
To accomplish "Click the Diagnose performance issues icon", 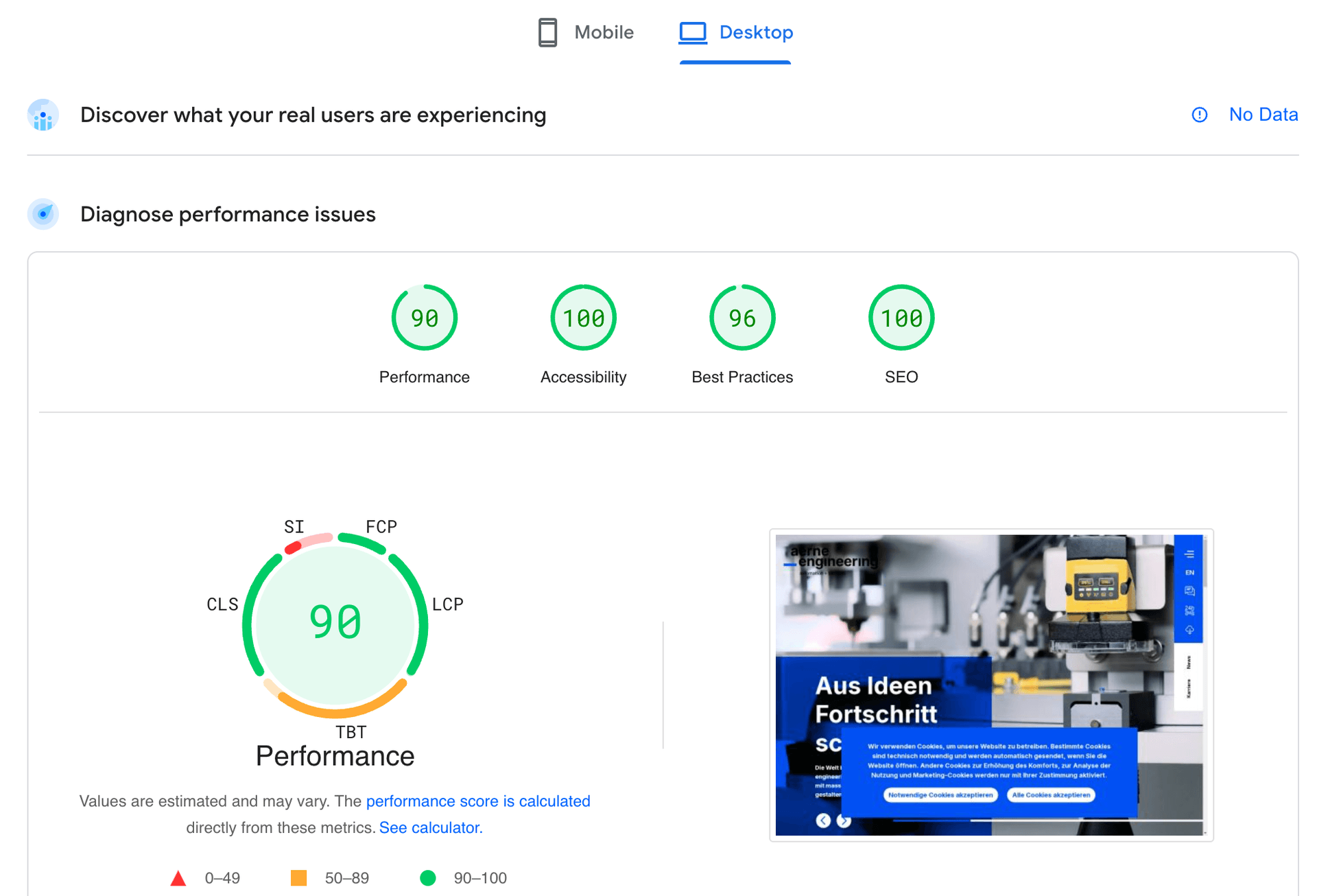I will coord(43,214).
